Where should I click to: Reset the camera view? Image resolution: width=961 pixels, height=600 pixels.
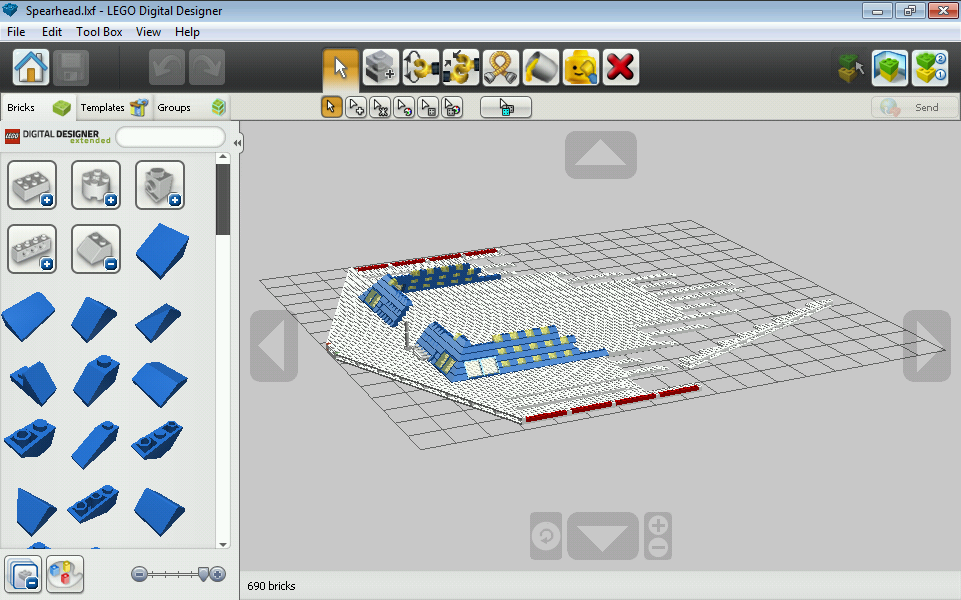[x=546, y=536]
